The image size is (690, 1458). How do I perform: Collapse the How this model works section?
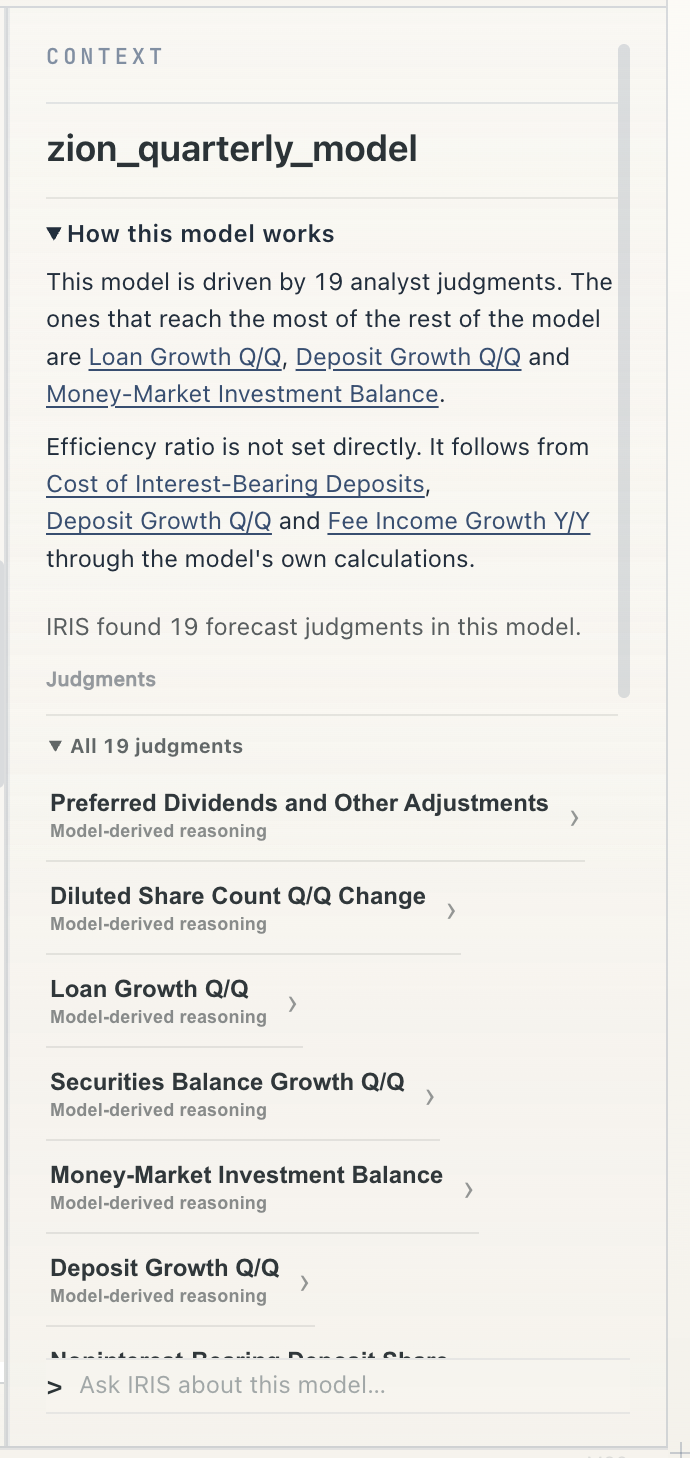point(191,234)
